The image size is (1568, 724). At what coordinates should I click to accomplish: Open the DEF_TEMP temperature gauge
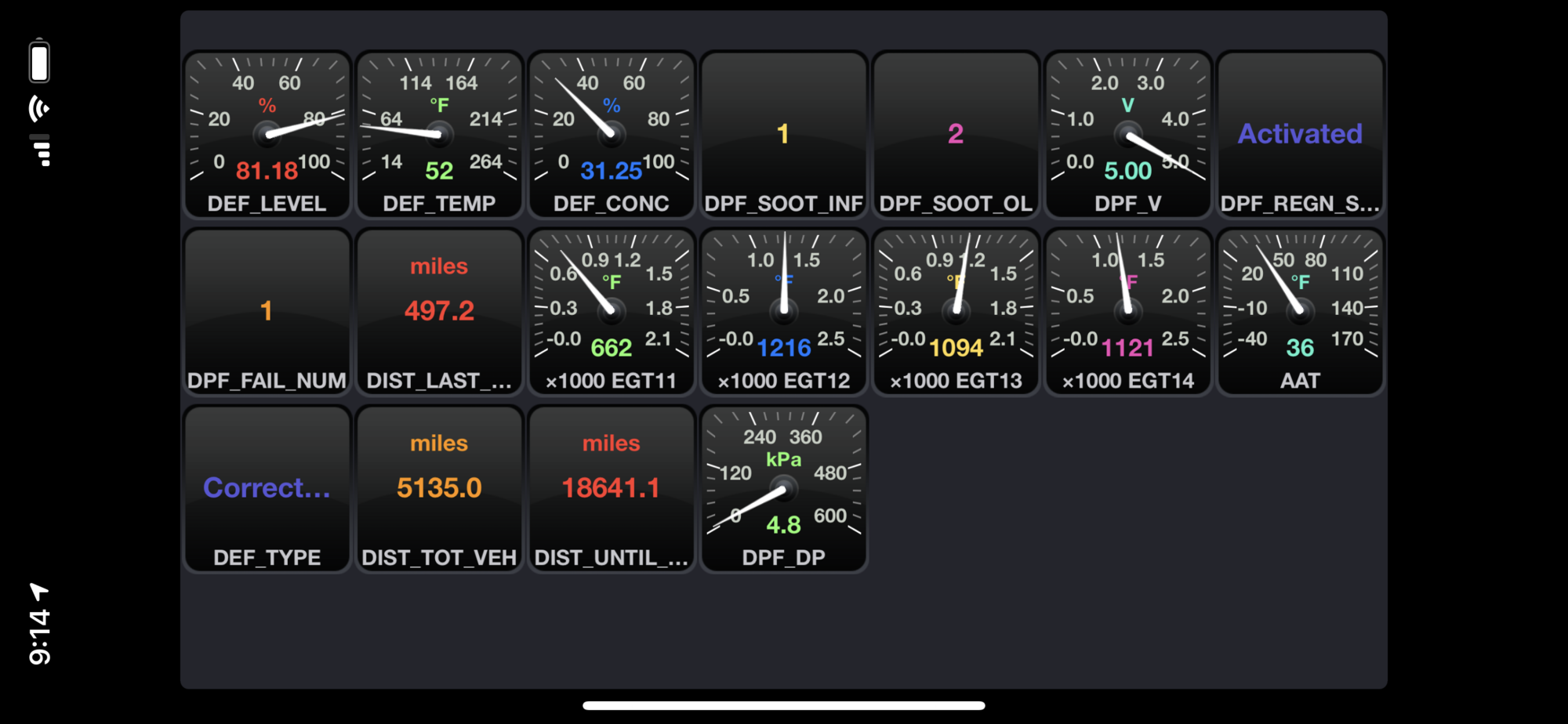click(438, 133)
